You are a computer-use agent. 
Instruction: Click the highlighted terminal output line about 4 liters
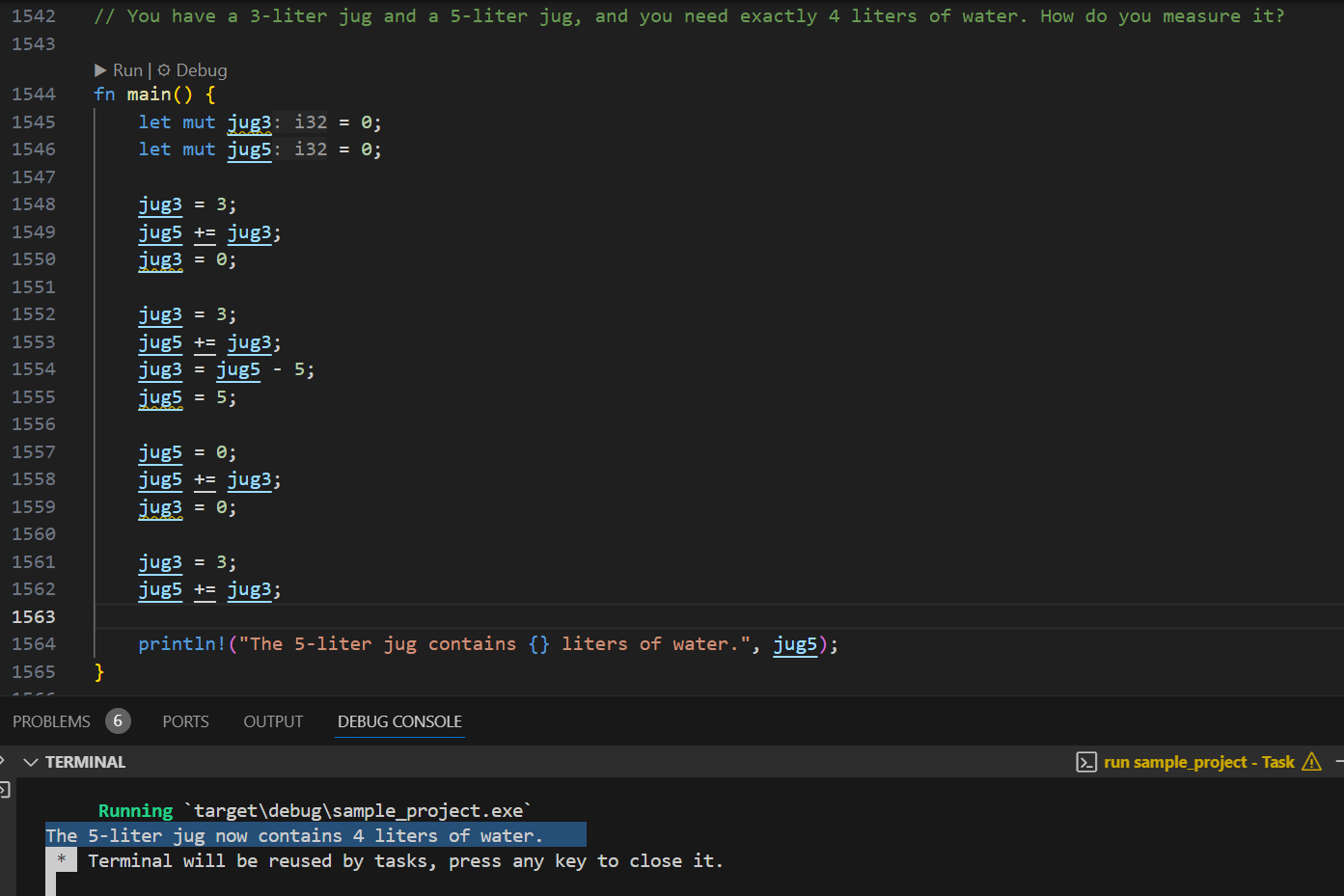click(315, 835)
